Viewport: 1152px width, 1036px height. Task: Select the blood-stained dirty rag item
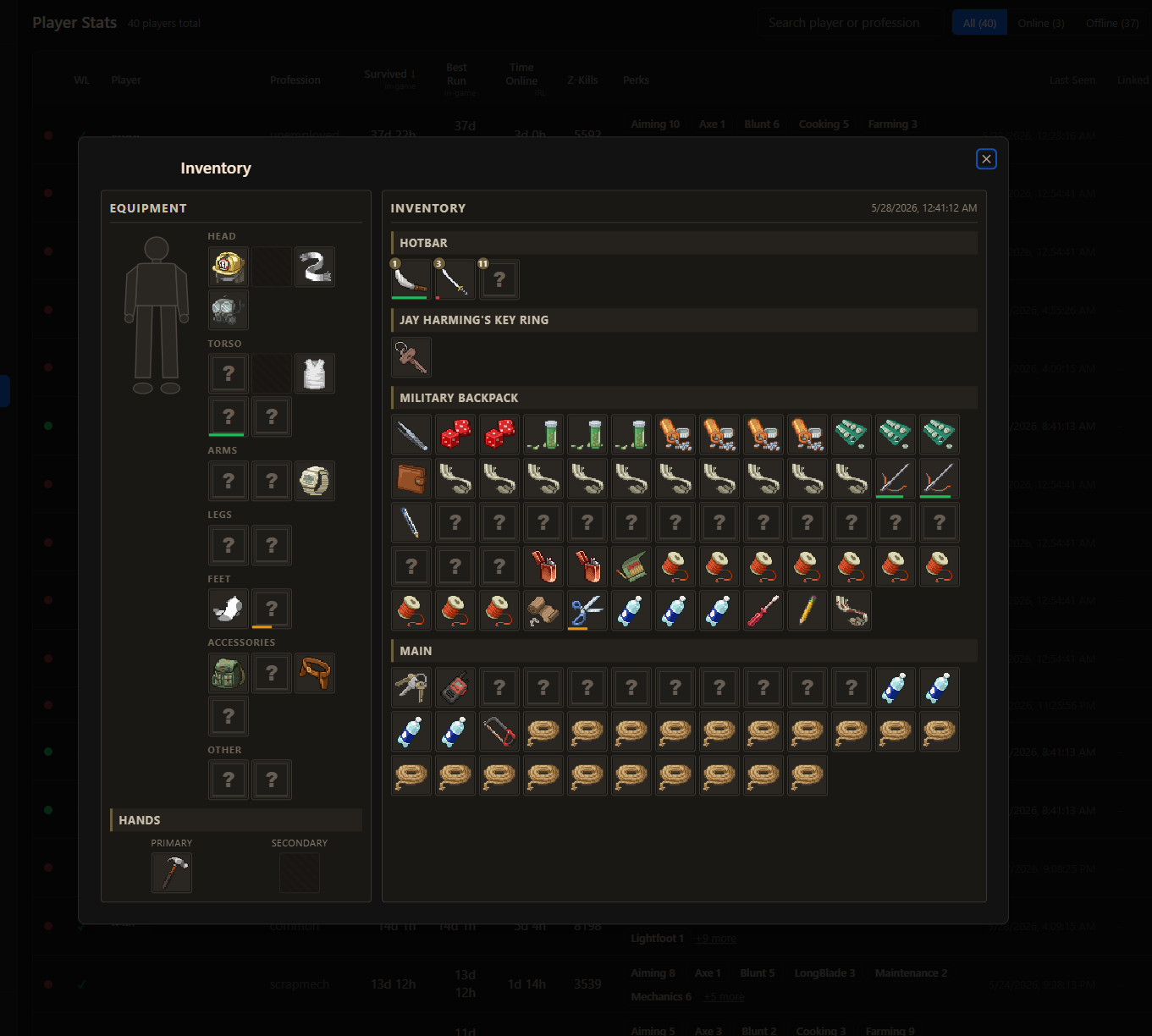tap(852, 610)
